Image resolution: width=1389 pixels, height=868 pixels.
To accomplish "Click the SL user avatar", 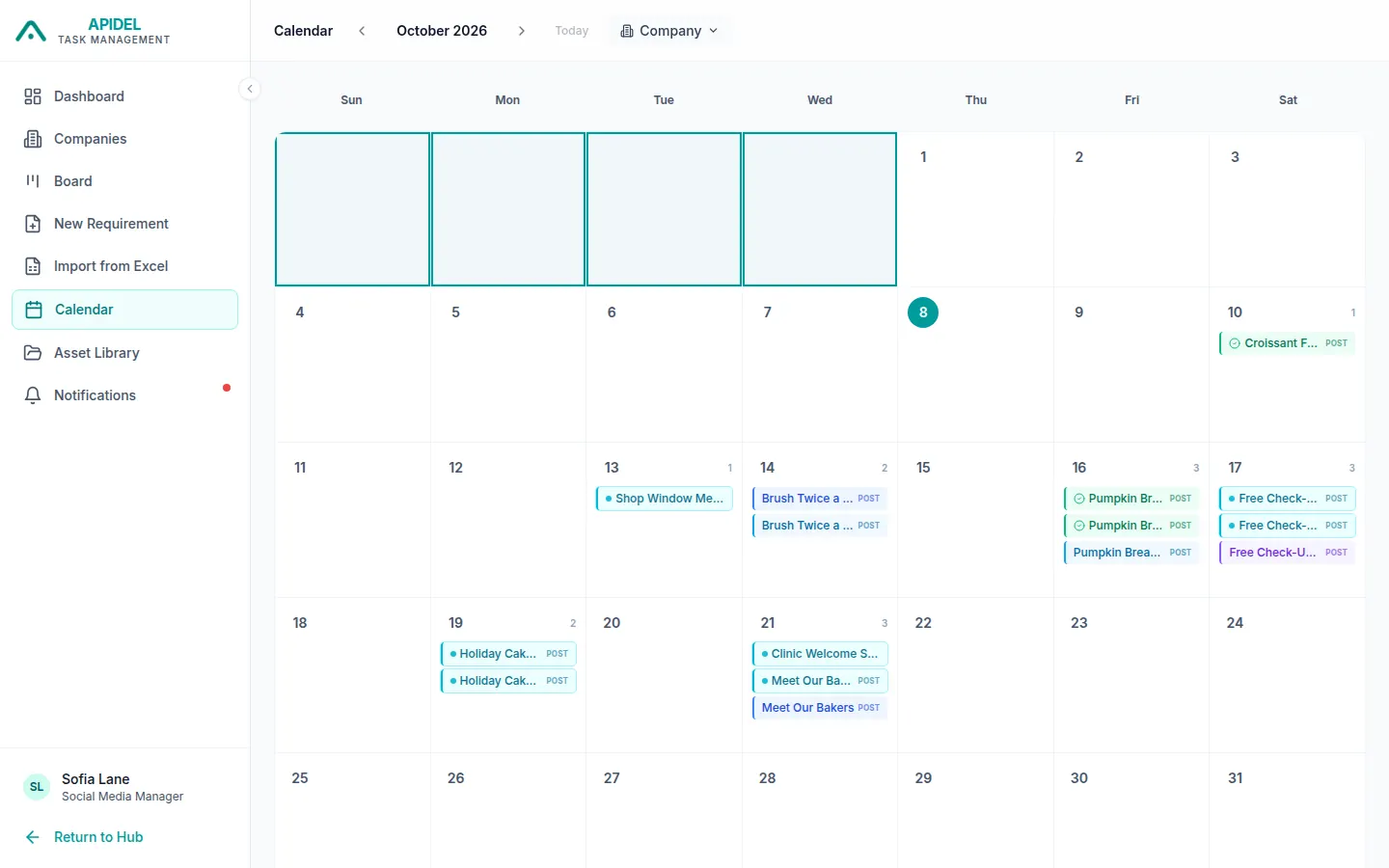I will (37, 787).
